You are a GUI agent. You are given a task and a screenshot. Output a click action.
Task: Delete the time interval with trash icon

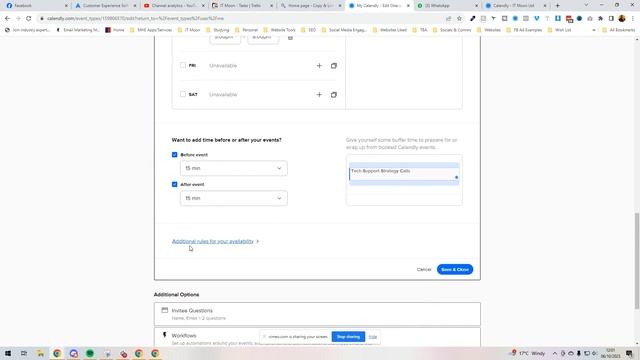tap(290, 38)
